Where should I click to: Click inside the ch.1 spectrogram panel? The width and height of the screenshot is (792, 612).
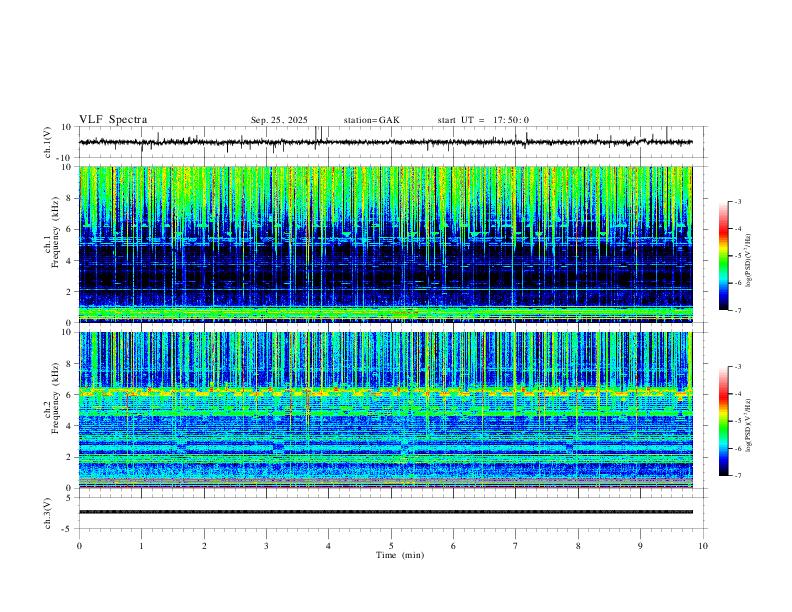click(x=386, y=244)
